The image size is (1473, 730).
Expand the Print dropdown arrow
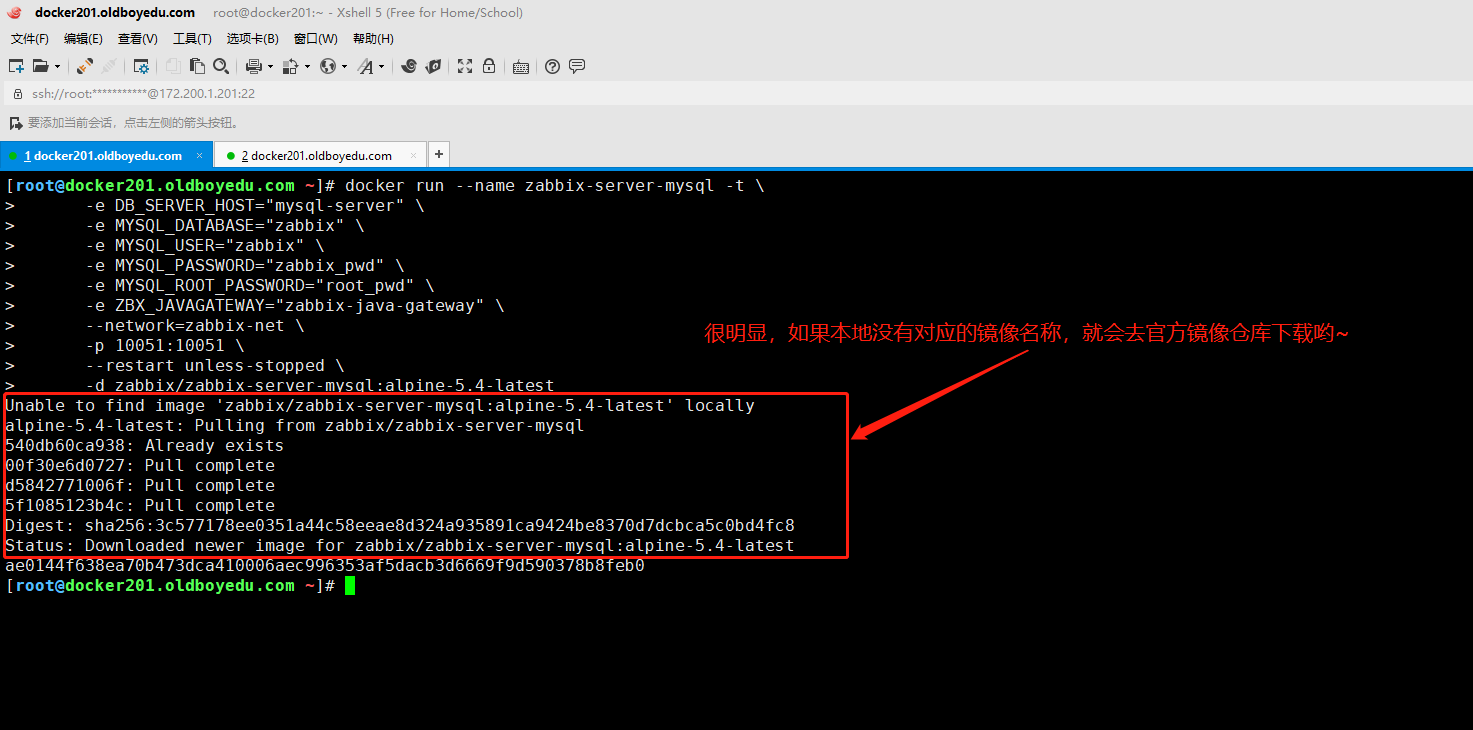pos(270,67)
